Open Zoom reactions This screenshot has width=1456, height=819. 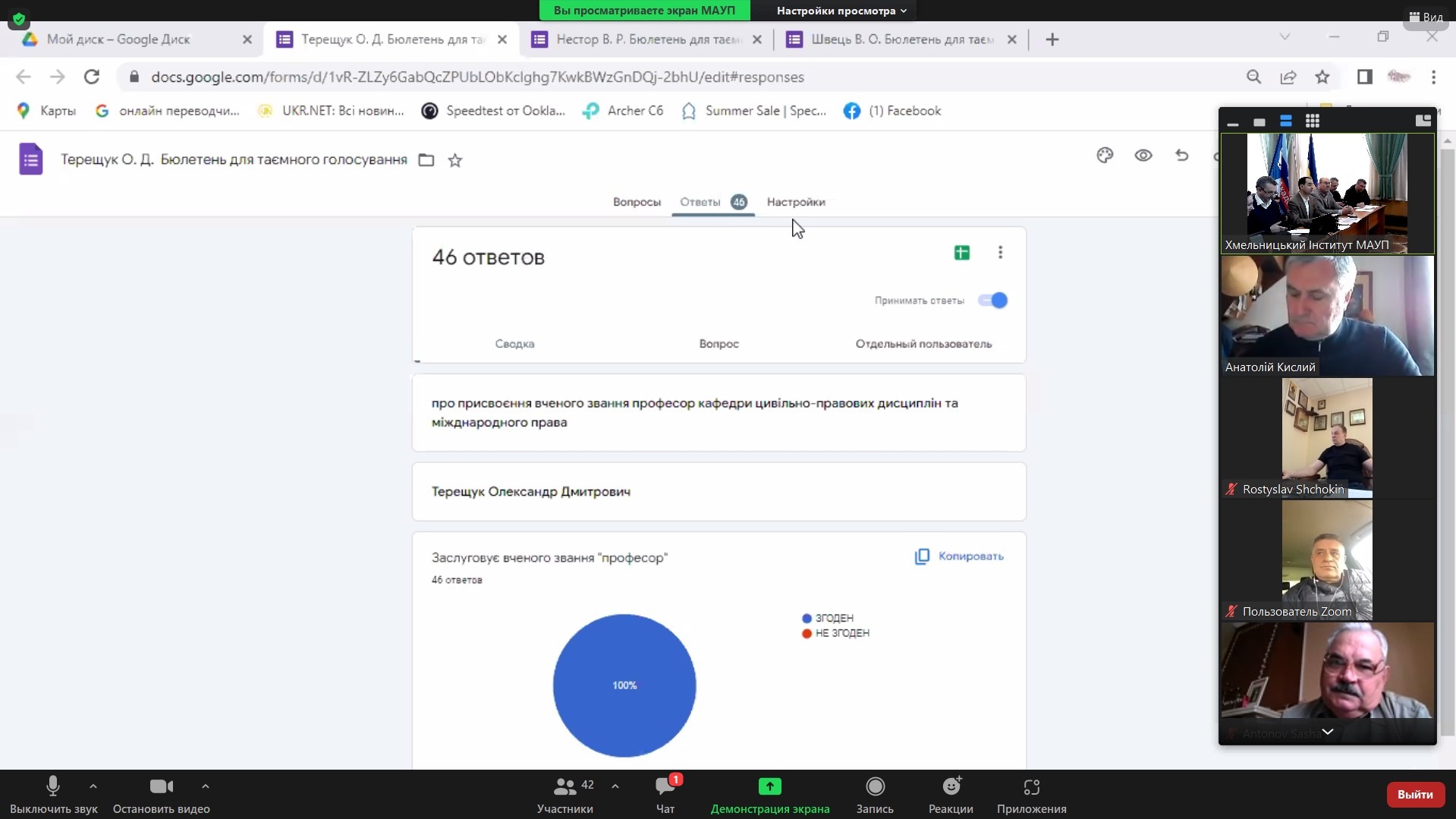point(950,793)
